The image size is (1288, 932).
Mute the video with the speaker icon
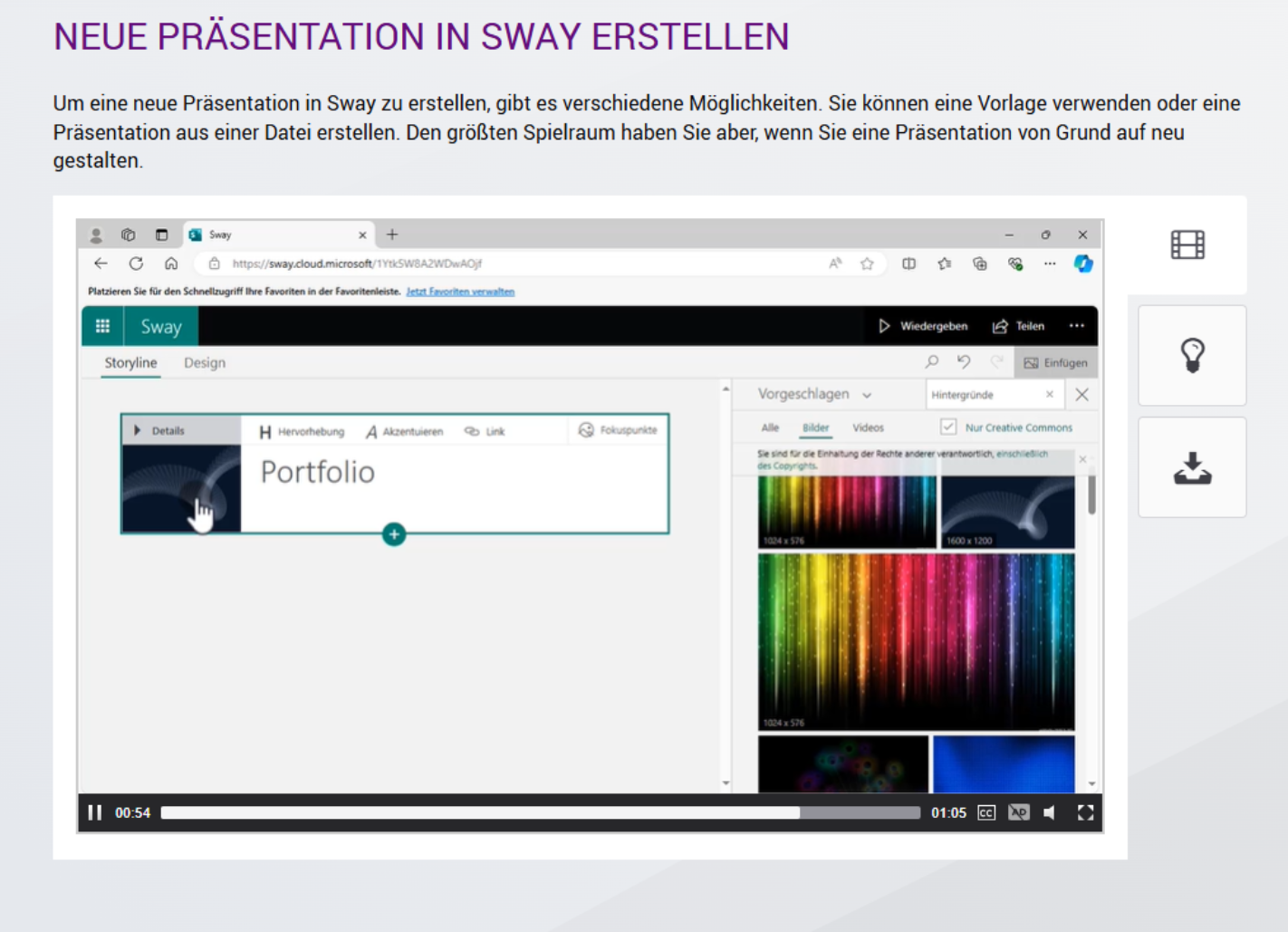[1050, 812]
